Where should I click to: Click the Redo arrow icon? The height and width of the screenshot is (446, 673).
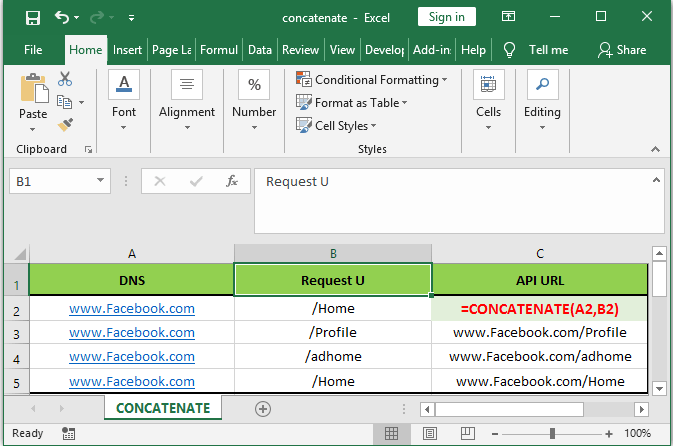coord(97,18)
